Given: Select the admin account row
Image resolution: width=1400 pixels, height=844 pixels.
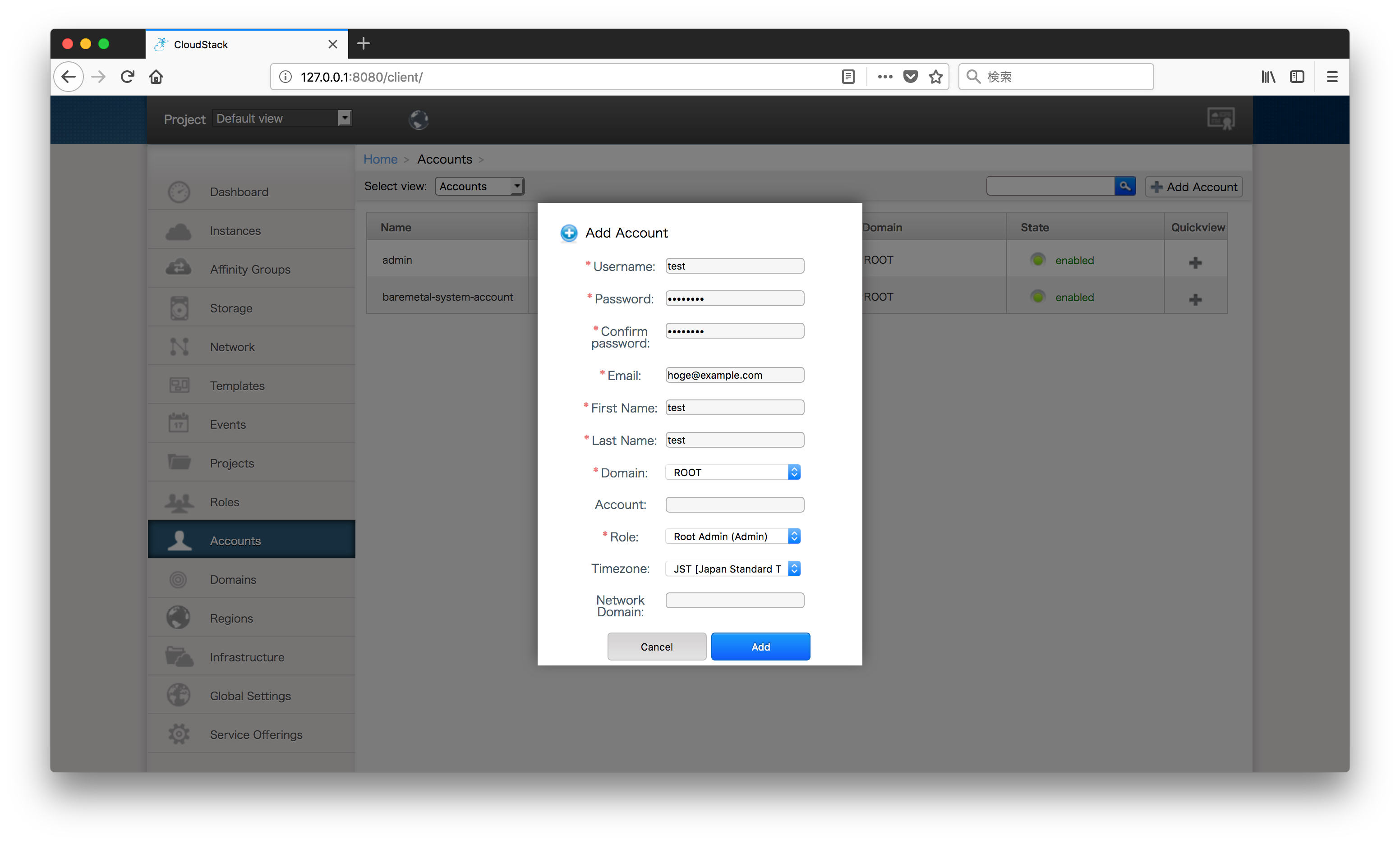Looking at the screenshot, I should coord(396,260).
